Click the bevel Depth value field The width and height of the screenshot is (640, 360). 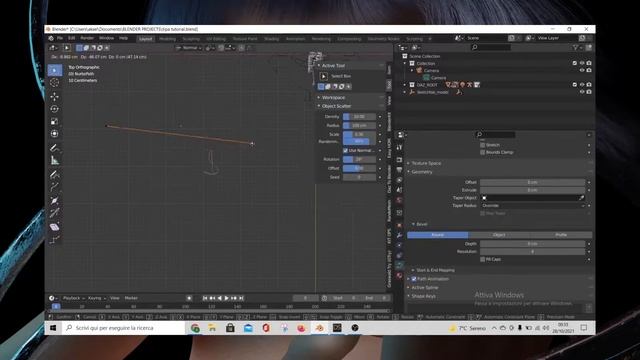tap(532, 244)
